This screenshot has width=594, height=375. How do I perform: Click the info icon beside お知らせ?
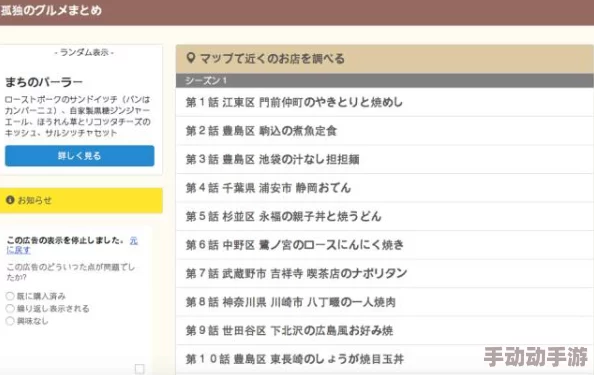click(10, 200)
